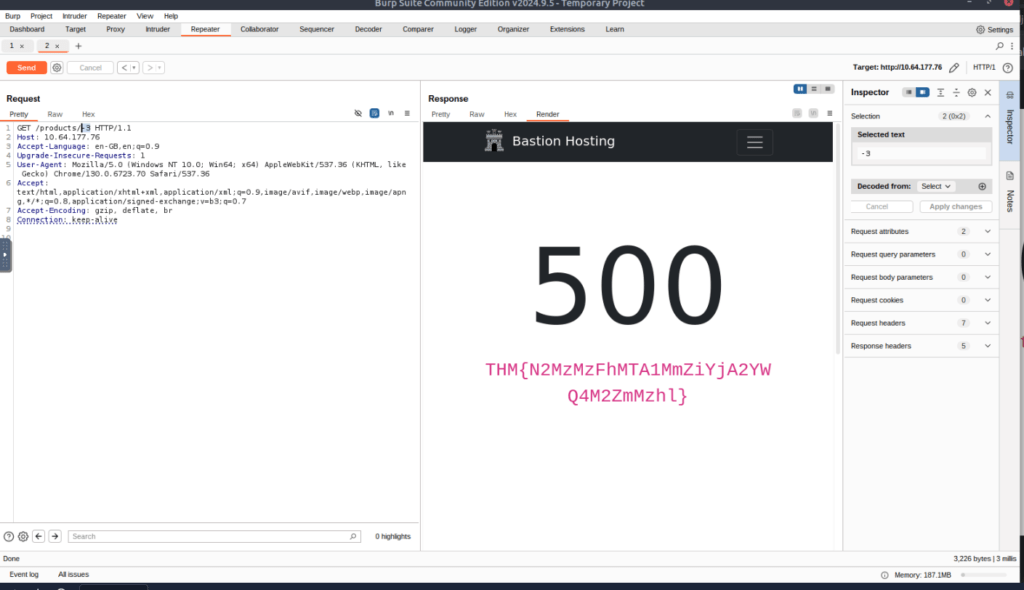The height and width of the screenshot is (590, 1024).
Task: Open the View menu
Action: (x=145, y=16)
